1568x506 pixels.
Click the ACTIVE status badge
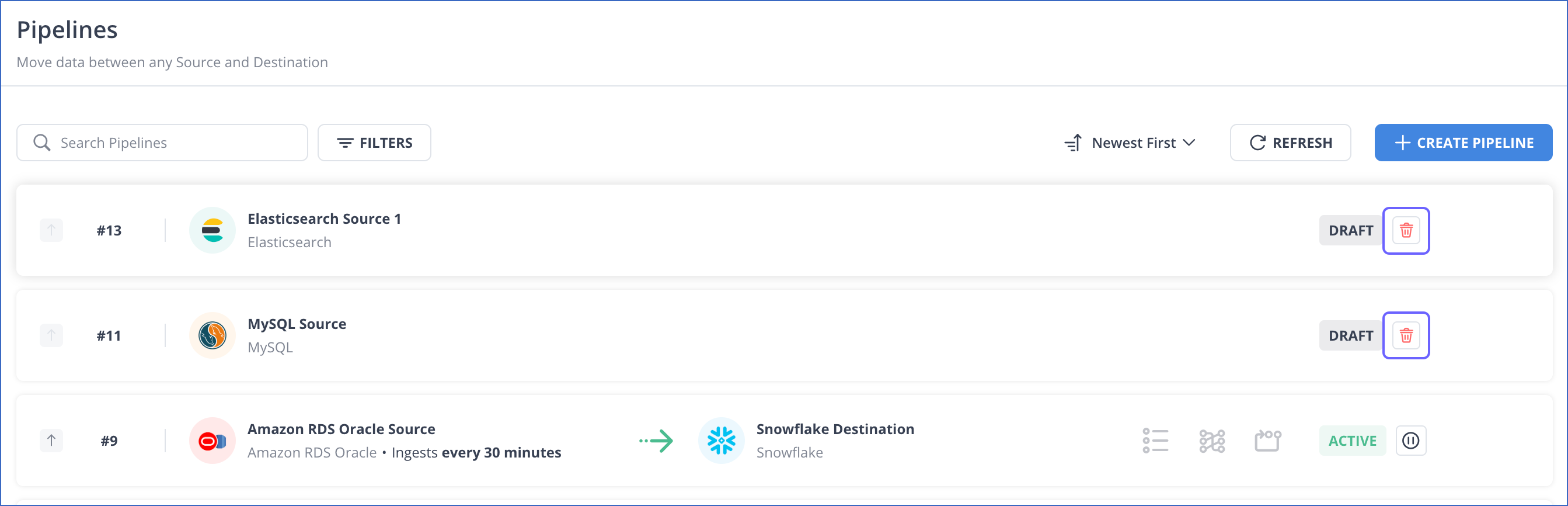(1352, 440)
